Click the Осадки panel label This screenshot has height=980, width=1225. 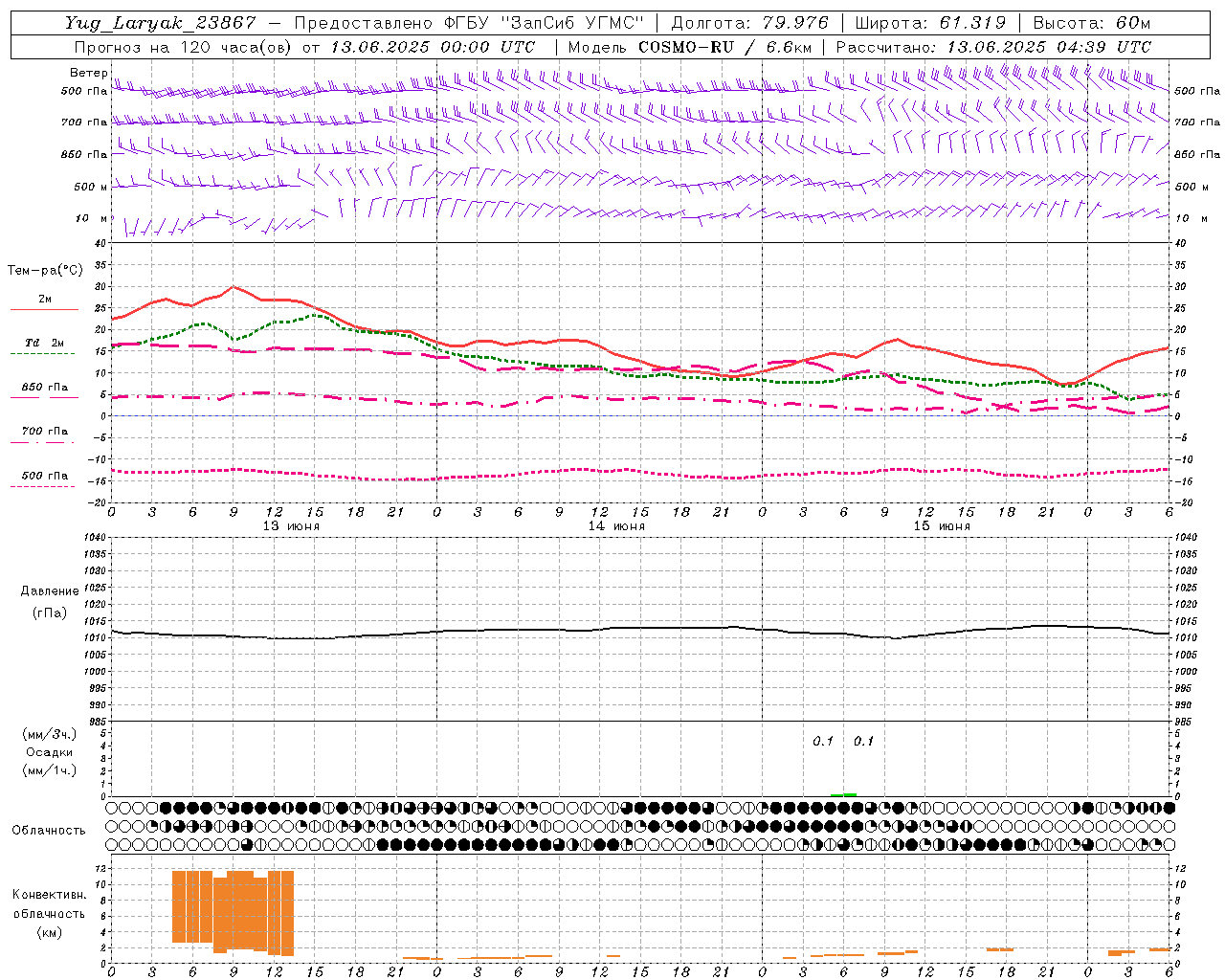point(50,752)
